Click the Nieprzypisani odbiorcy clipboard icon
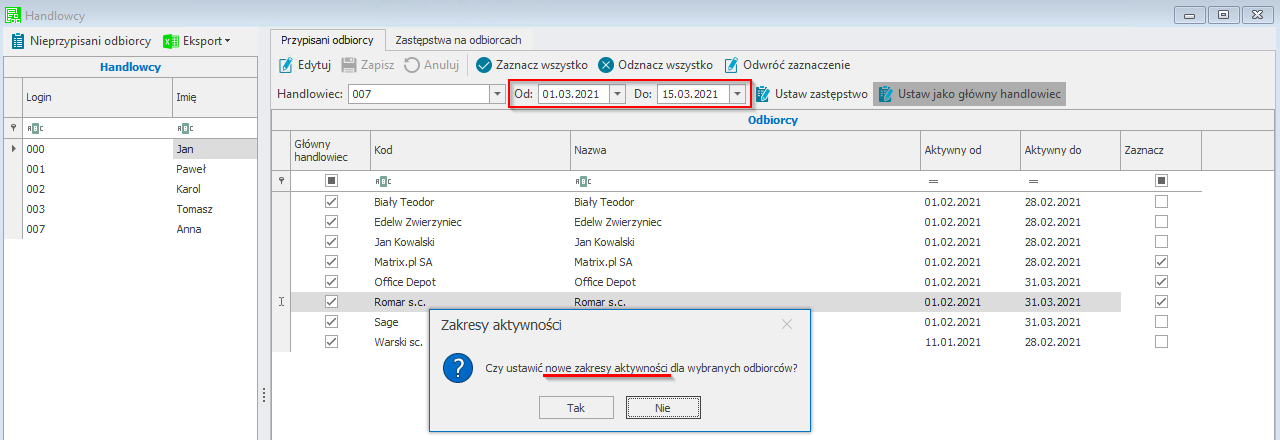Screen dimensions: 1280x440 coord(17,41)
